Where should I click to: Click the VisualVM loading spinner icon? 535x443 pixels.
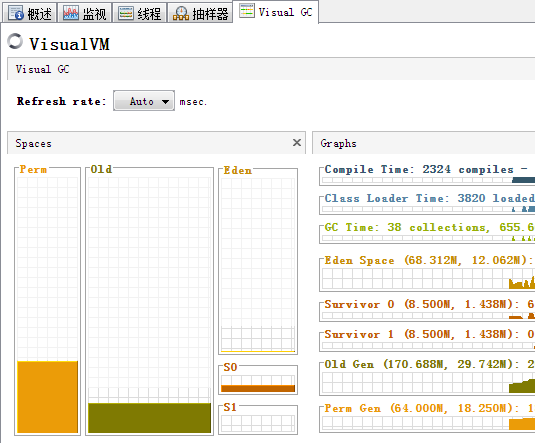[x=15, y=42]
